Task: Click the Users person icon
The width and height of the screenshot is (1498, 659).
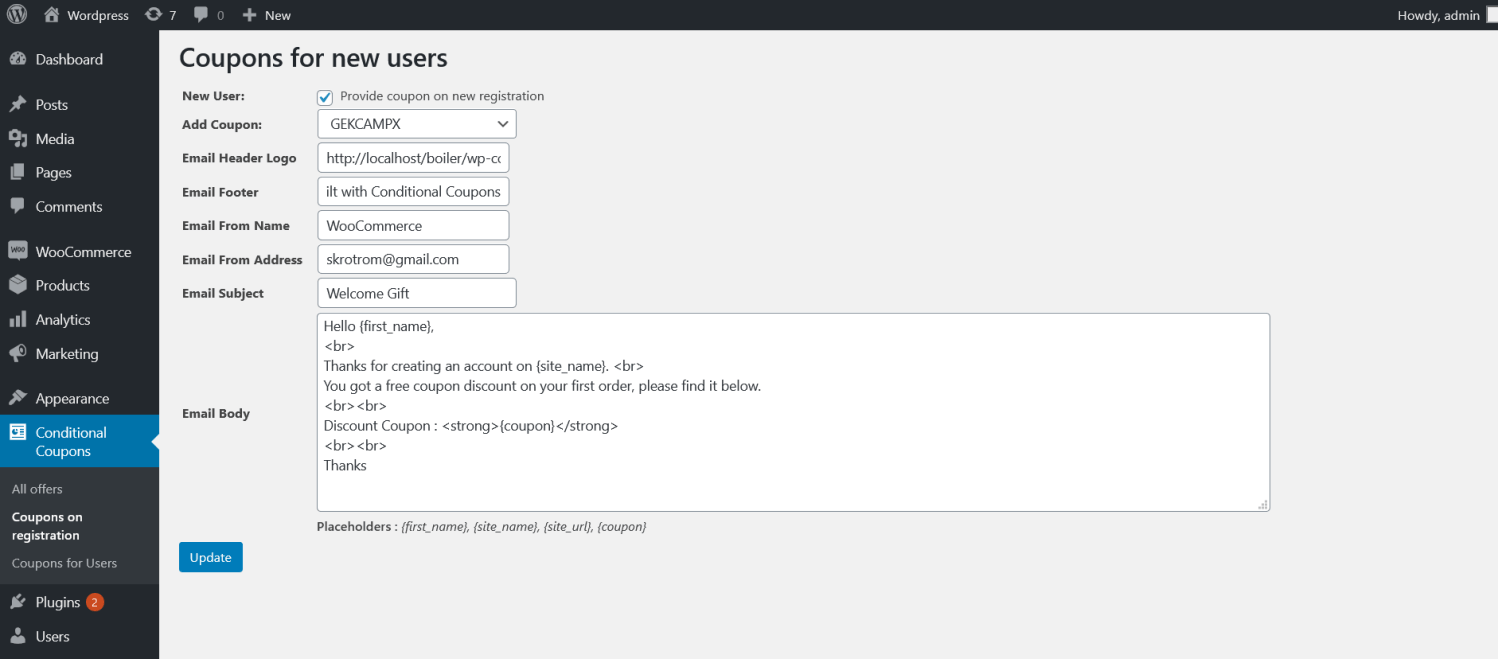Action: pyautogui.click(x=18, y=636)
